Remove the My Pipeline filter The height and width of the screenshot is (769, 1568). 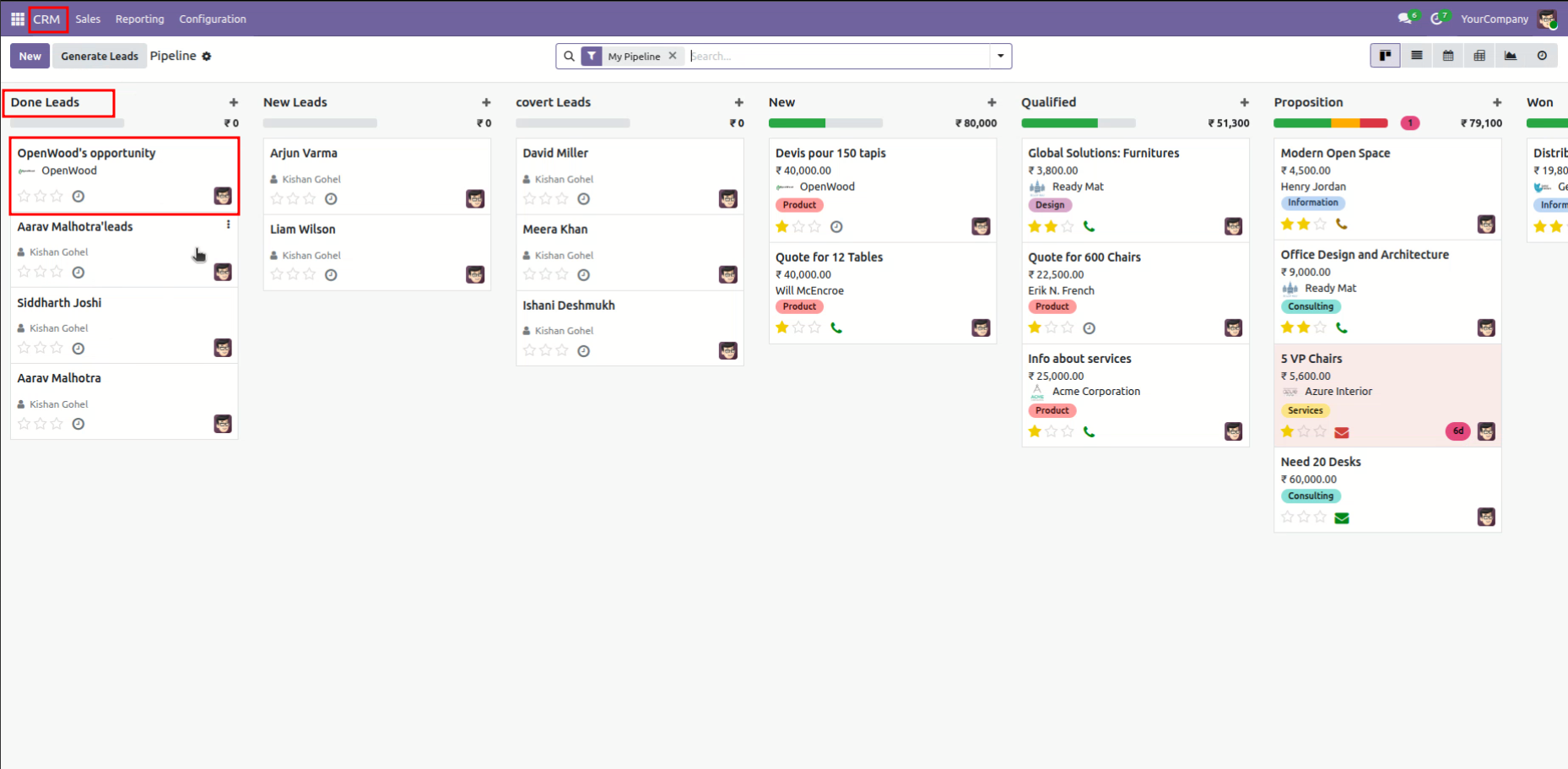pos(673,56)
